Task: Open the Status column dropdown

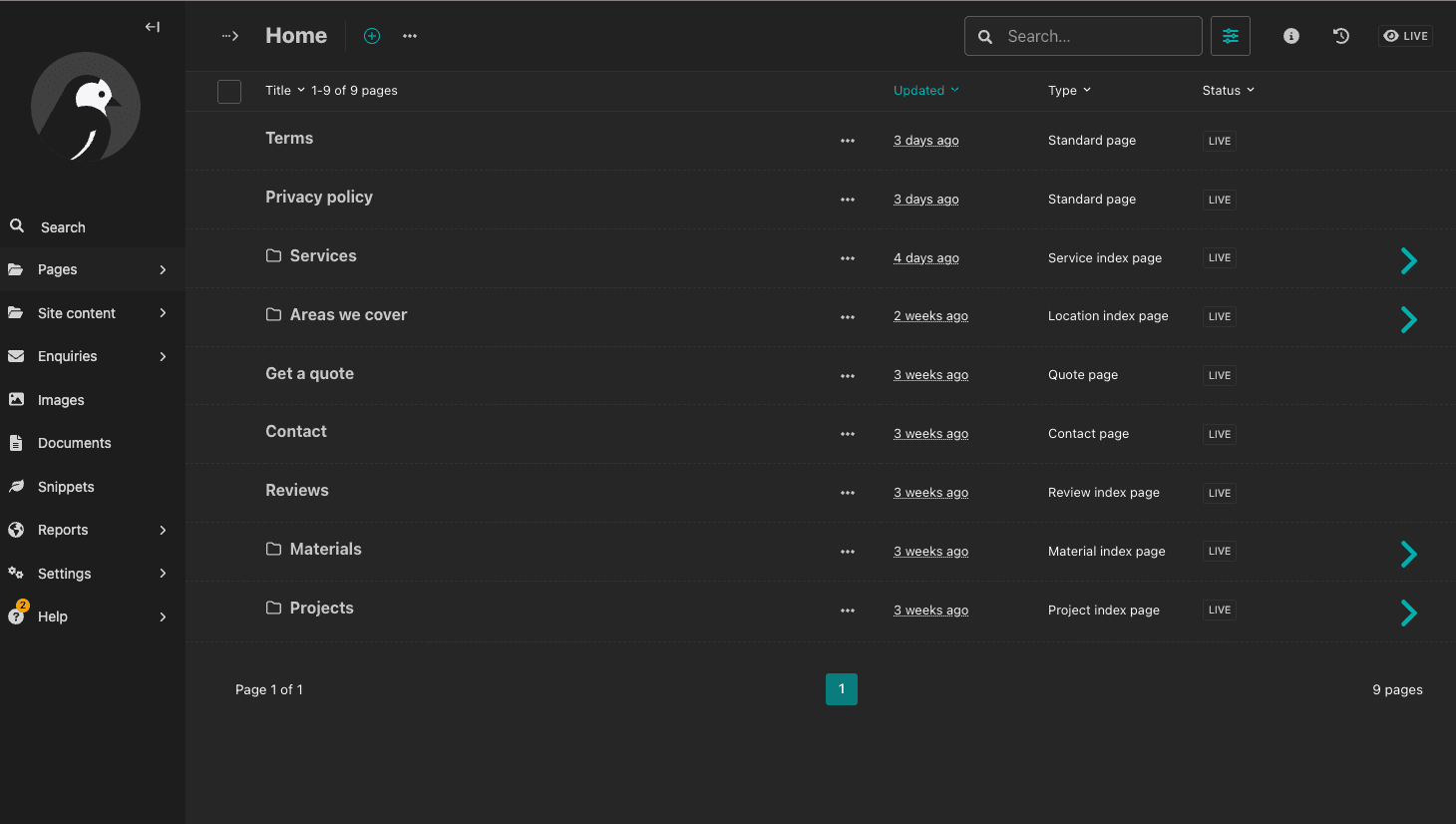Action: click(x=1229, y=90)
